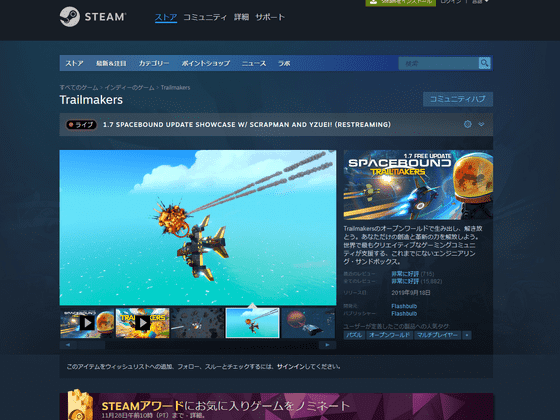Click the Trailmakers breadcrumb link
The image size is (560, 420).
(175, 88)
